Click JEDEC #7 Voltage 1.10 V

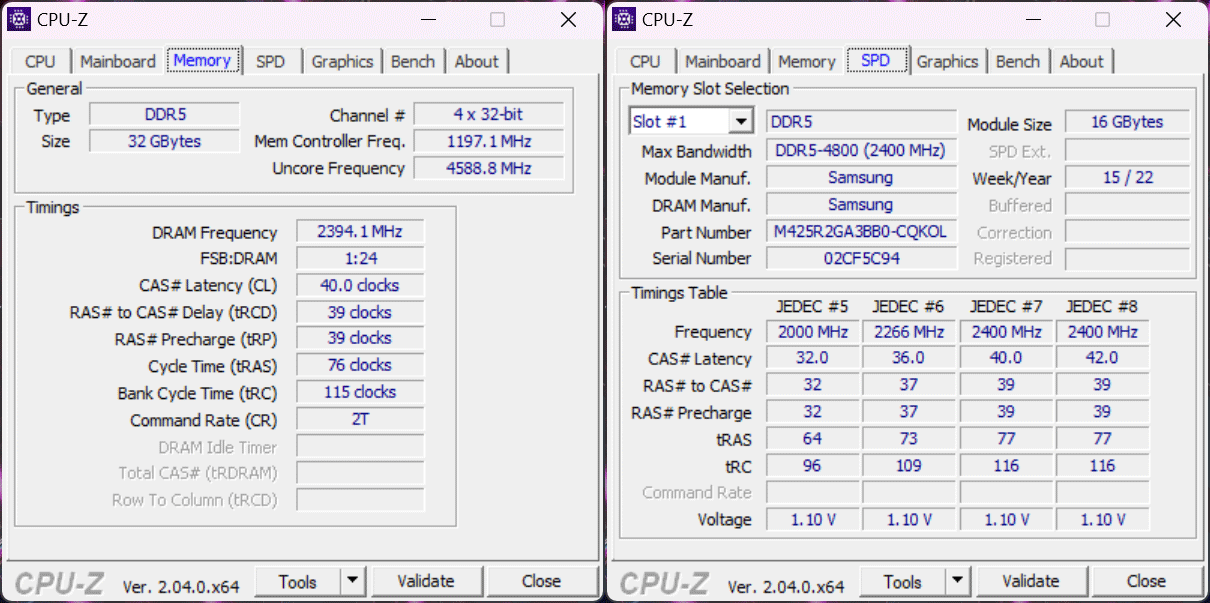coord(1006,519)
